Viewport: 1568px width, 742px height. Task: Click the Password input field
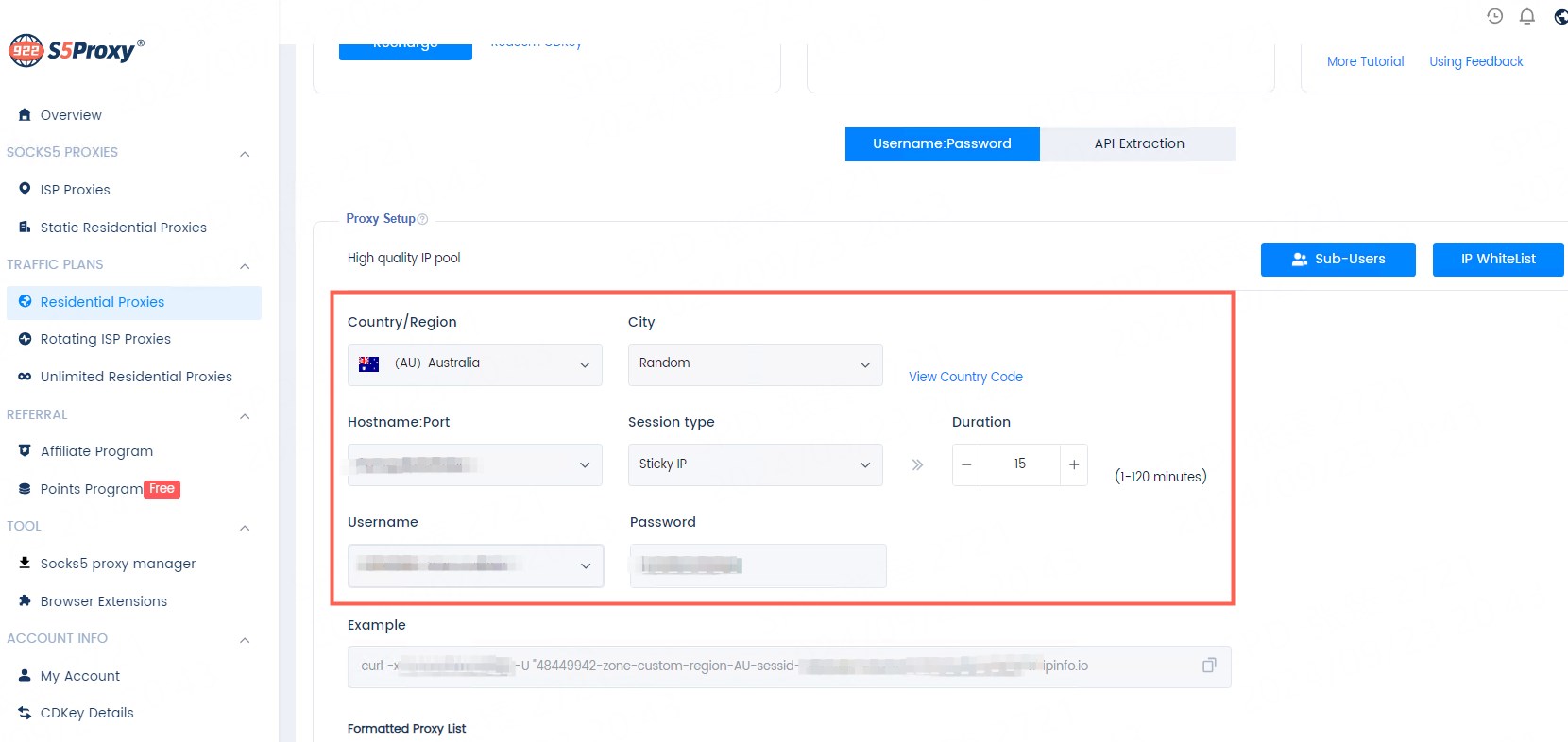pos(758,565)
